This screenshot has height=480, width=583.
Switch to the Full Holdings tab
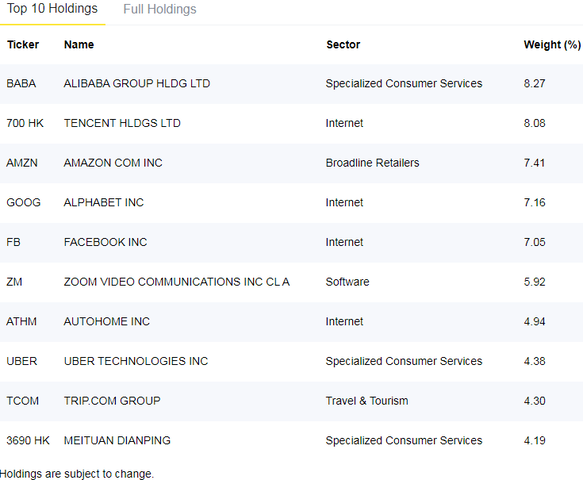coord(160,9)
